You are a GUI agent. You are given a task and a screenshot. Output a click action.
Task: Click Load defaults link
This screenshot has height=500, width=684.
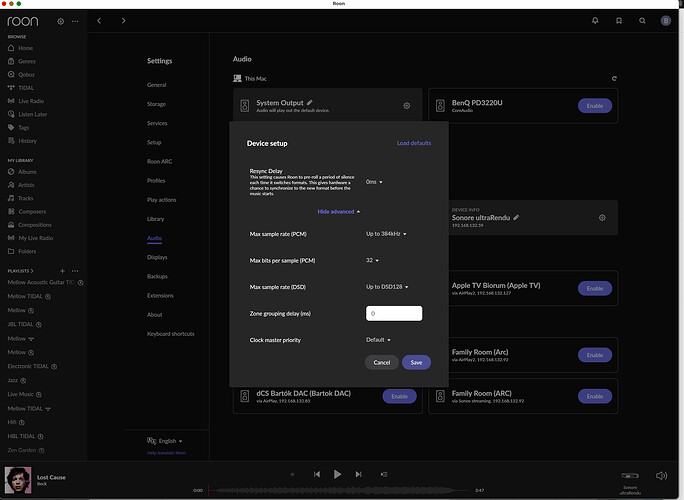[x=413, y=143]
